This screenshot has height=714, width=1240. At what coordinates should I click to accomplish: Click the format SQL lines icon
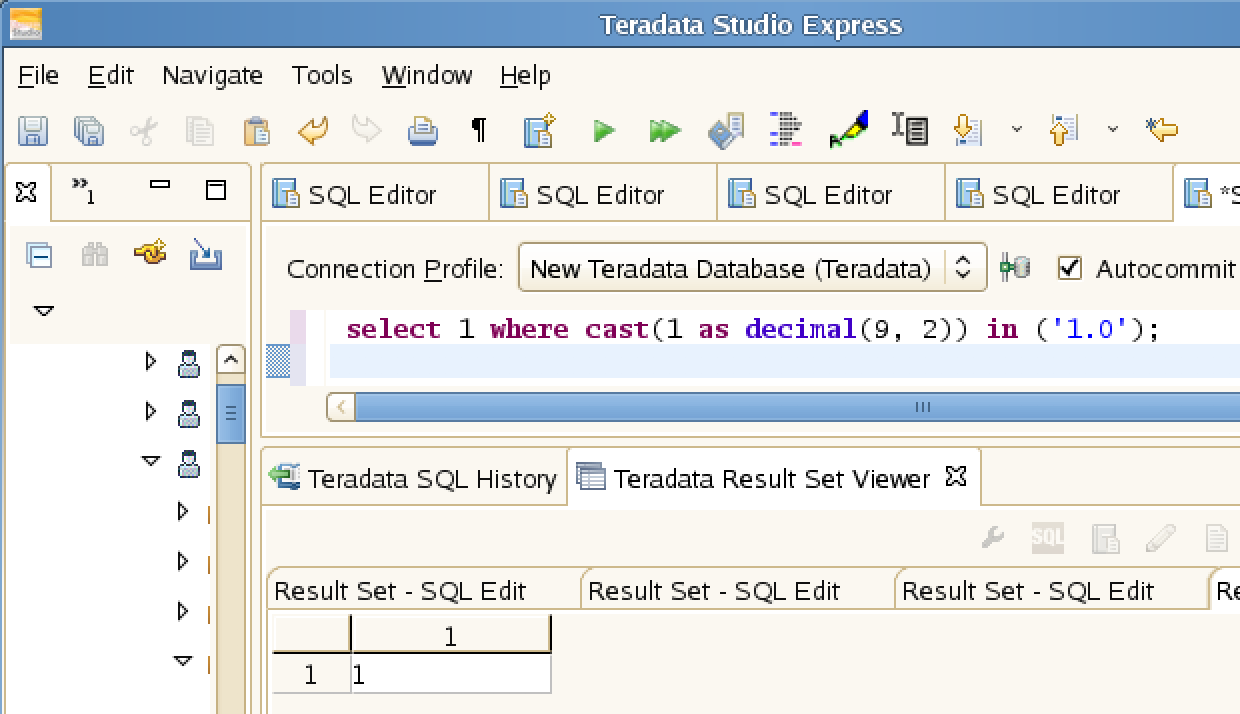coord(787,129)
